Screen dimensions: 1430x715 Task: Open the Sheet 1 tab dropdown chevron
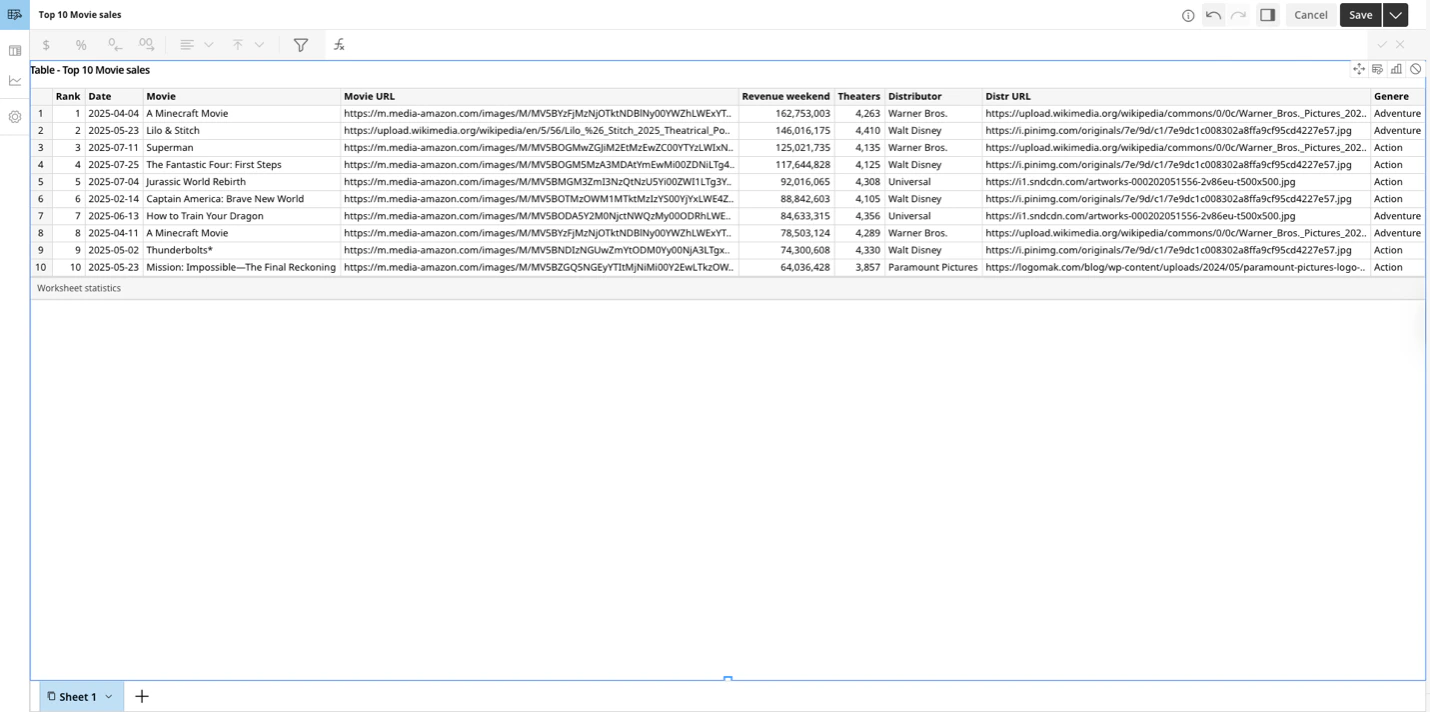pyautogui.click(x=109, y=697)
